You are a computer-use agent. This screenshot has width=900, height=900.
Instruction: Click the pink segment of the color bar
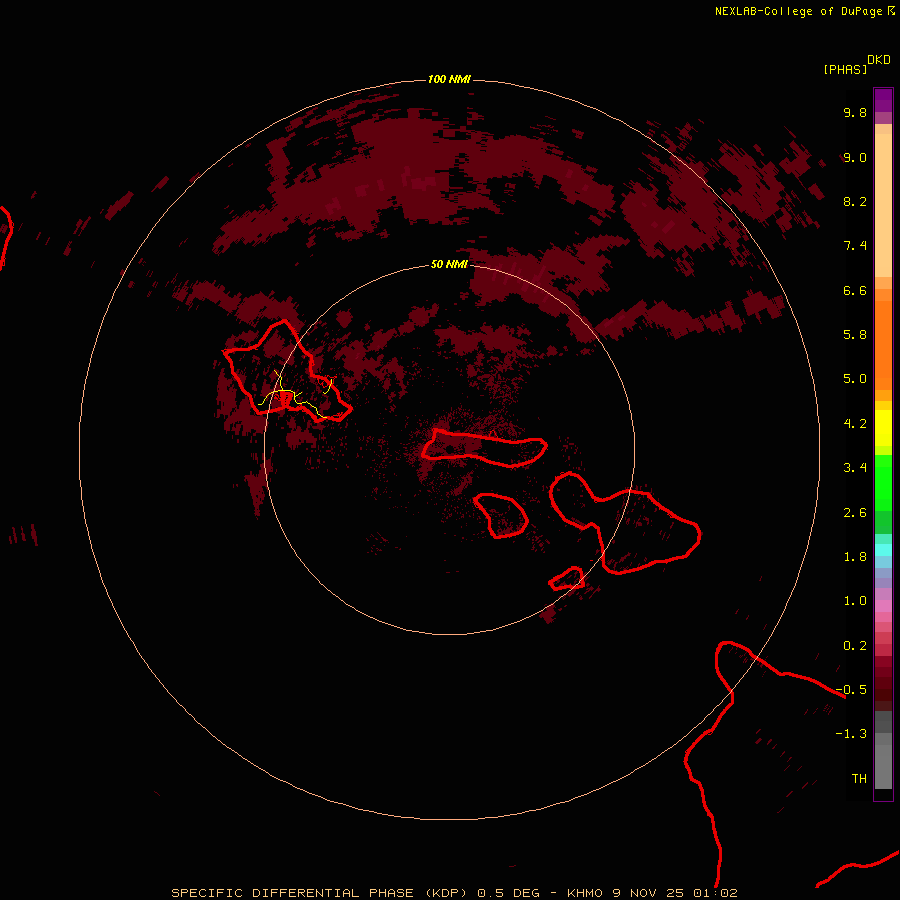coord(883,606)
